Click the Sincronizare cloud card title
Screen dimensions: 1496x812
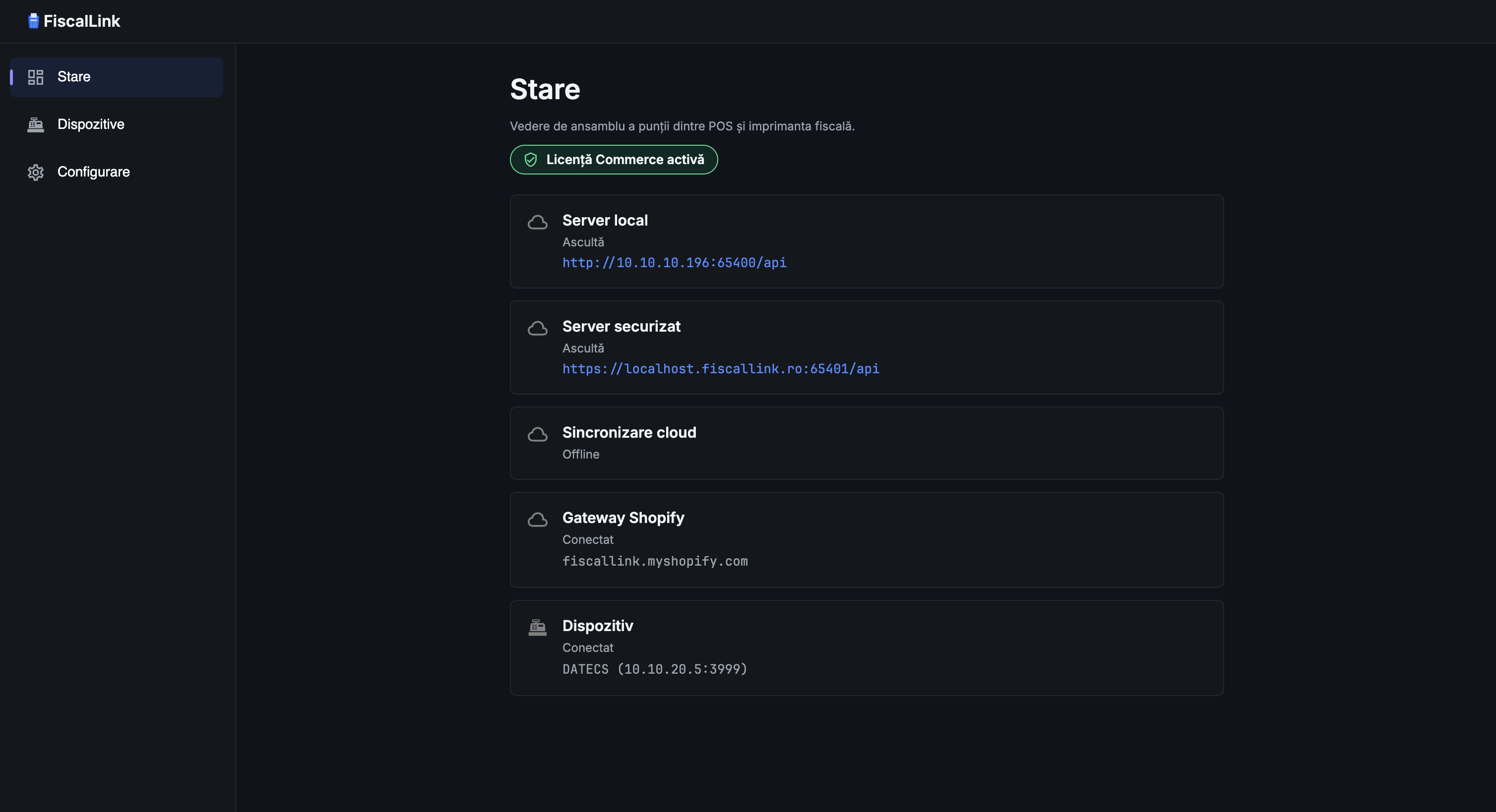pos(629,433)
